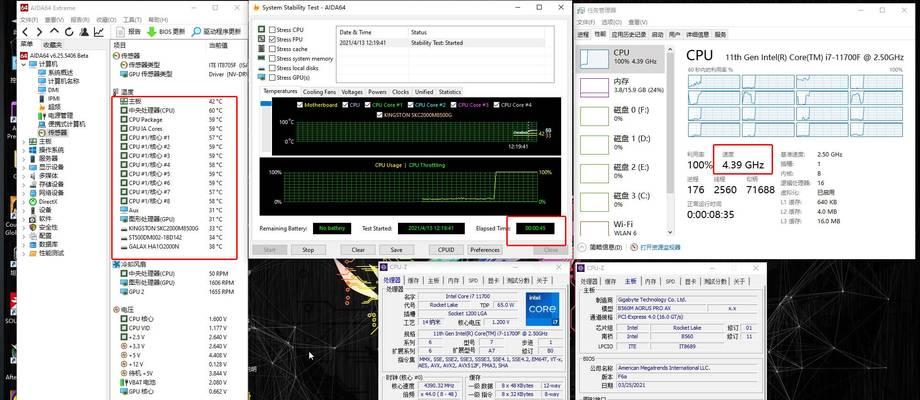Open Preferences in System Stability Test
Image resolution: width=920 pixels, height=400 pixels.
click(x=485, y=250)
